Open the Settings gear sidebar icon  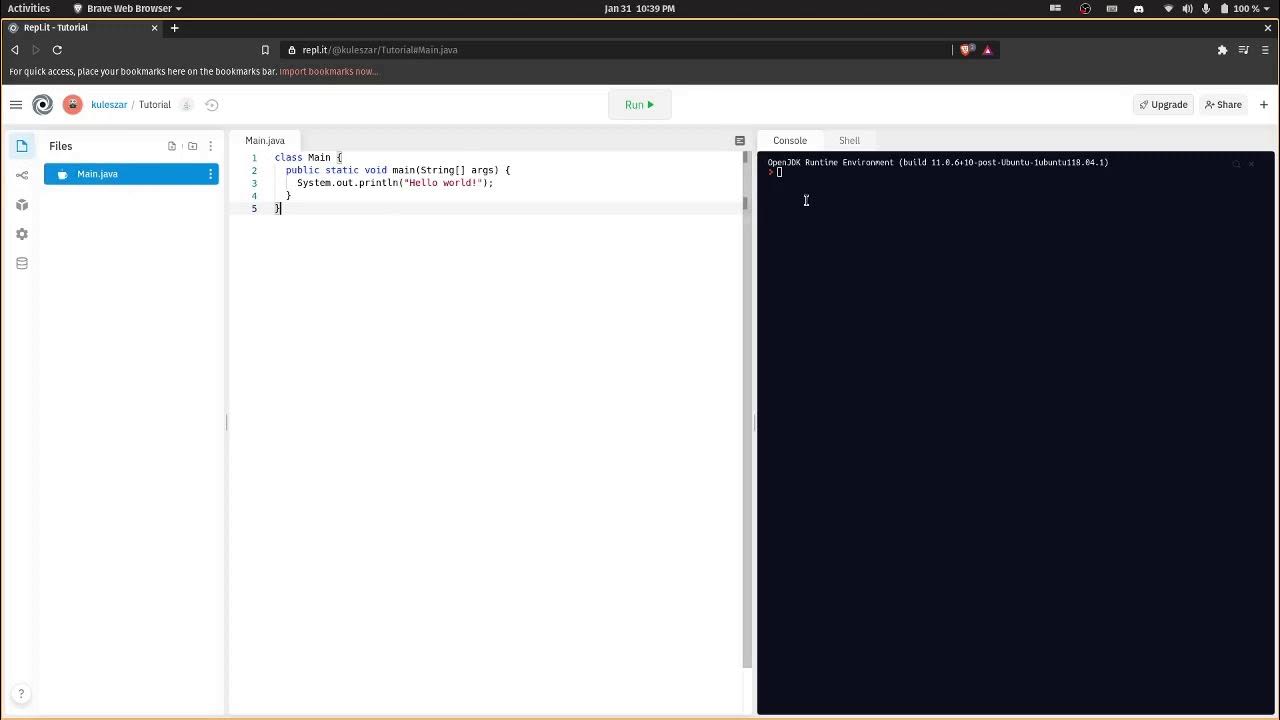(22, 234)
